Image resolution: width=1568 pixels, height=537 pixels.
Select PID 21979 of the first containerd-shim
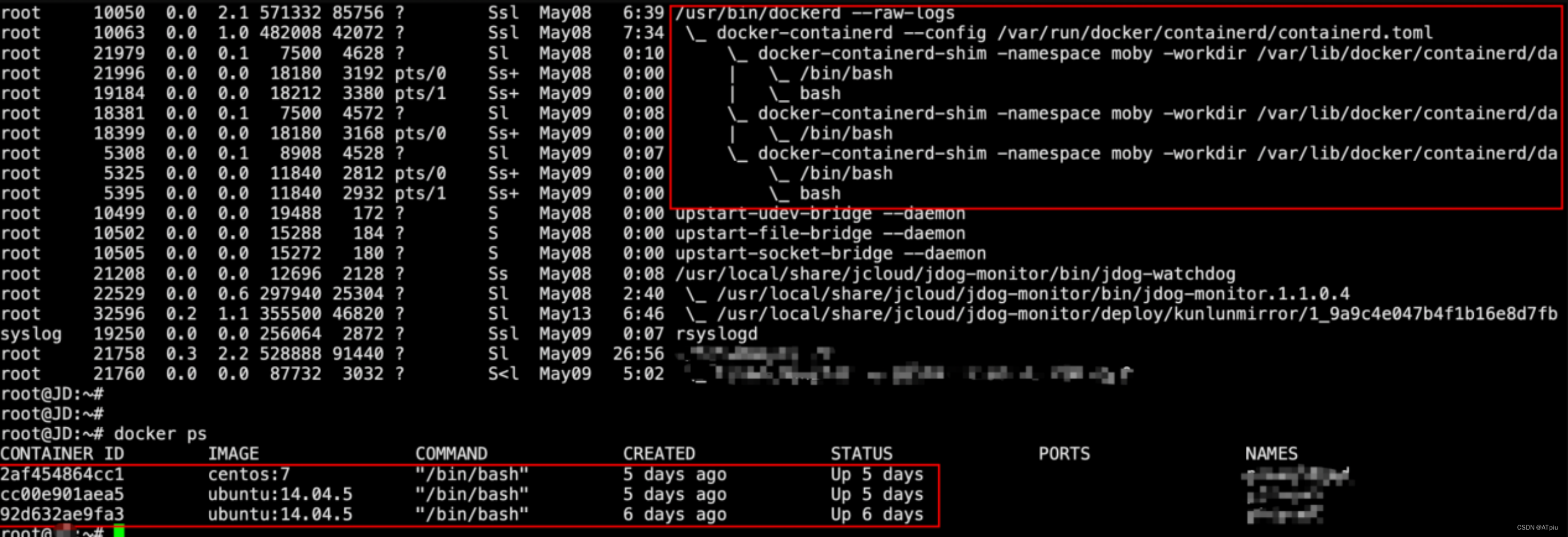[119, 53]
